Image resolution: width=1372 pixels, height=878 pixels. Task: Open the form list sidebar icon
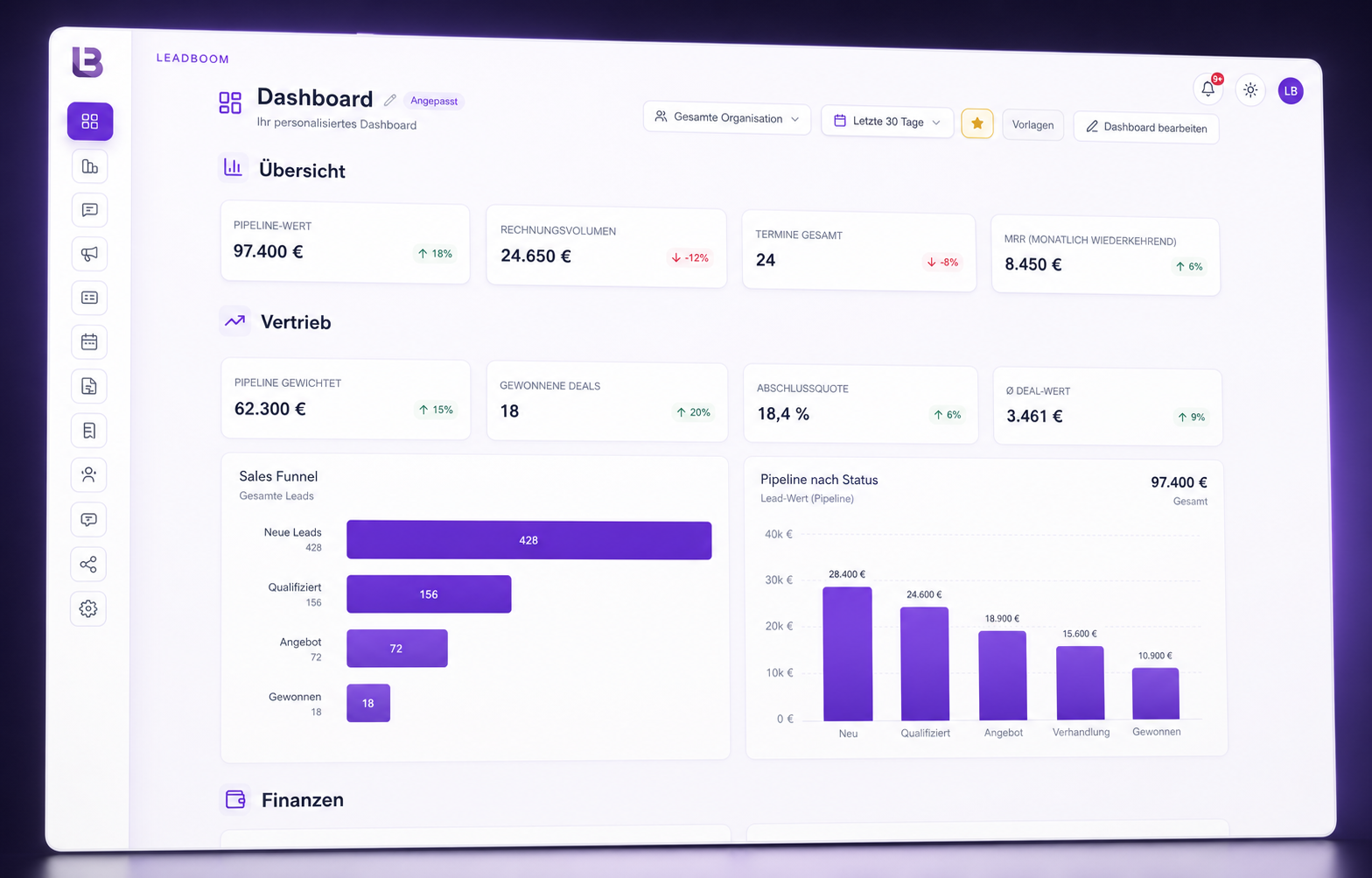[x=89, y=298]
